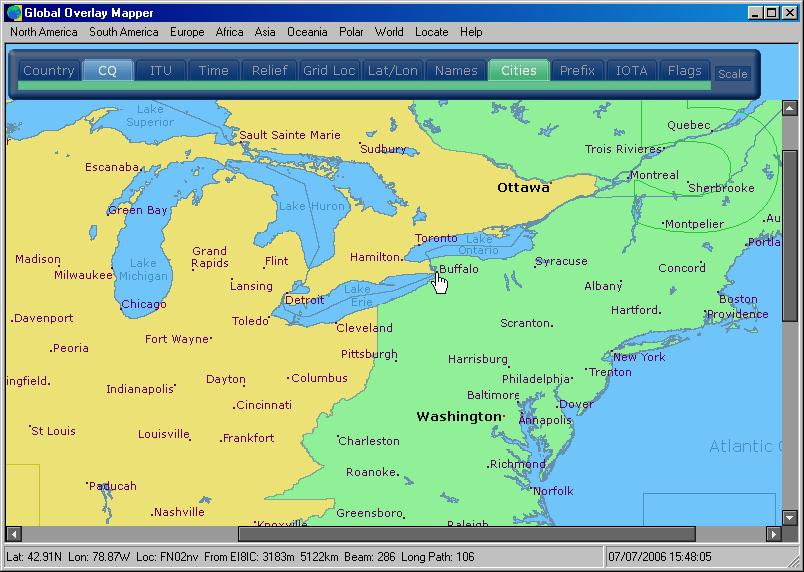804x572 pixels.
Task: Toggle the Names overlay
Action: point(456,71)
